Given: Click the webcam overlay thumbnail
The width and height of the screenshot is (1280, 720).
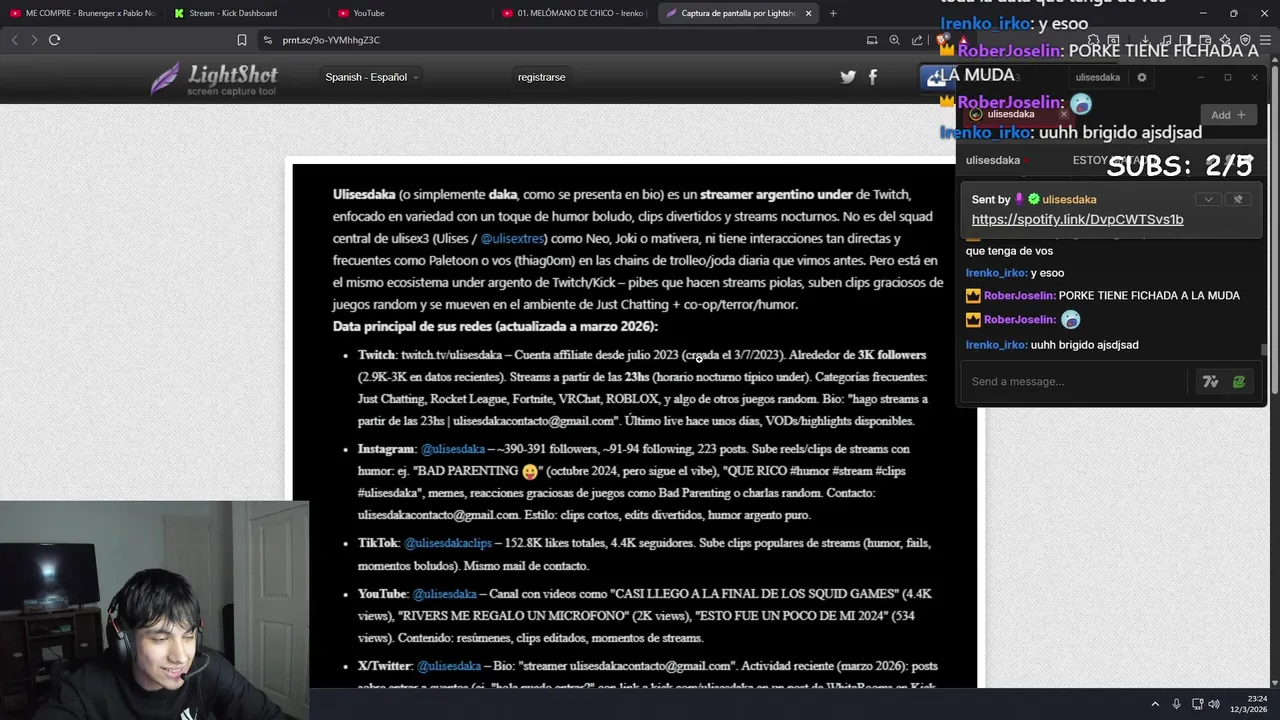Looking at the screenshot, I should click(154, 610).
